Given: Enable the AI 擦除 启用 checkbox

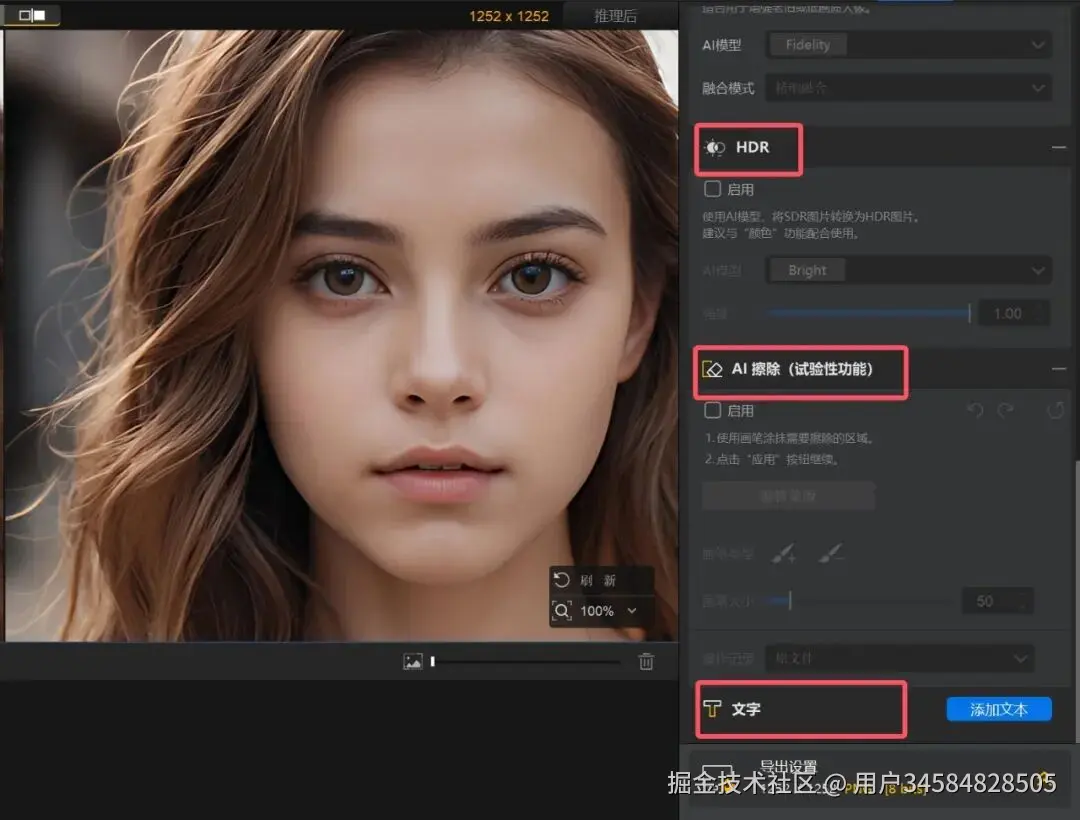Looking at the screenshot, I should 713,410.
